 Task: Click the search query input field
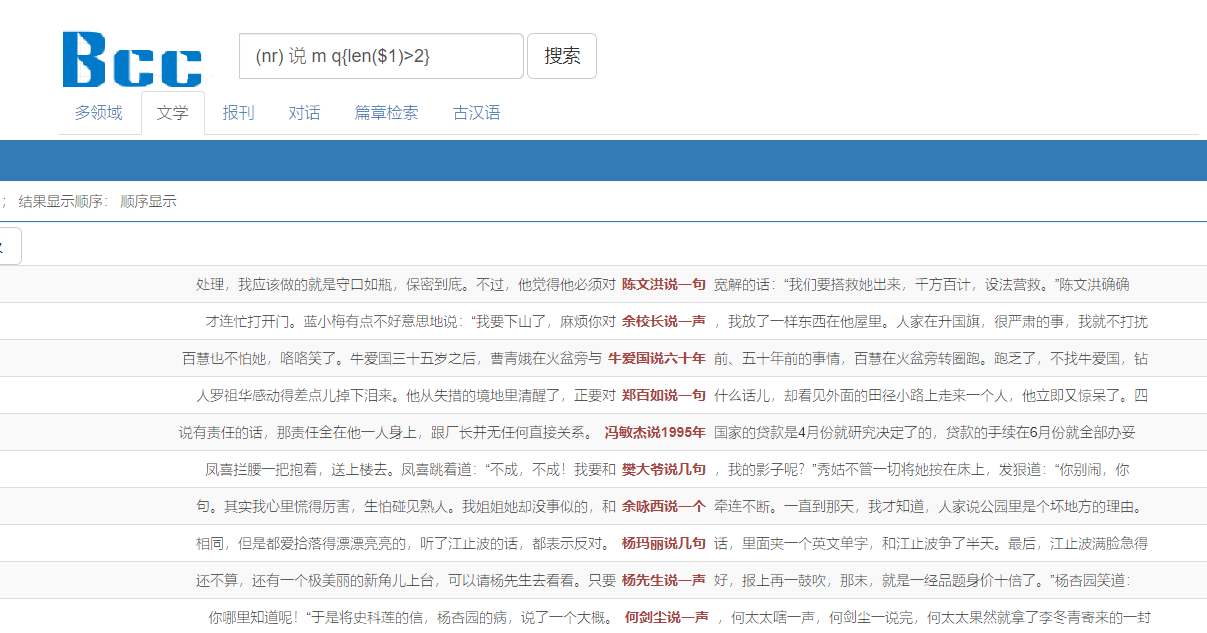coord(380,56)
